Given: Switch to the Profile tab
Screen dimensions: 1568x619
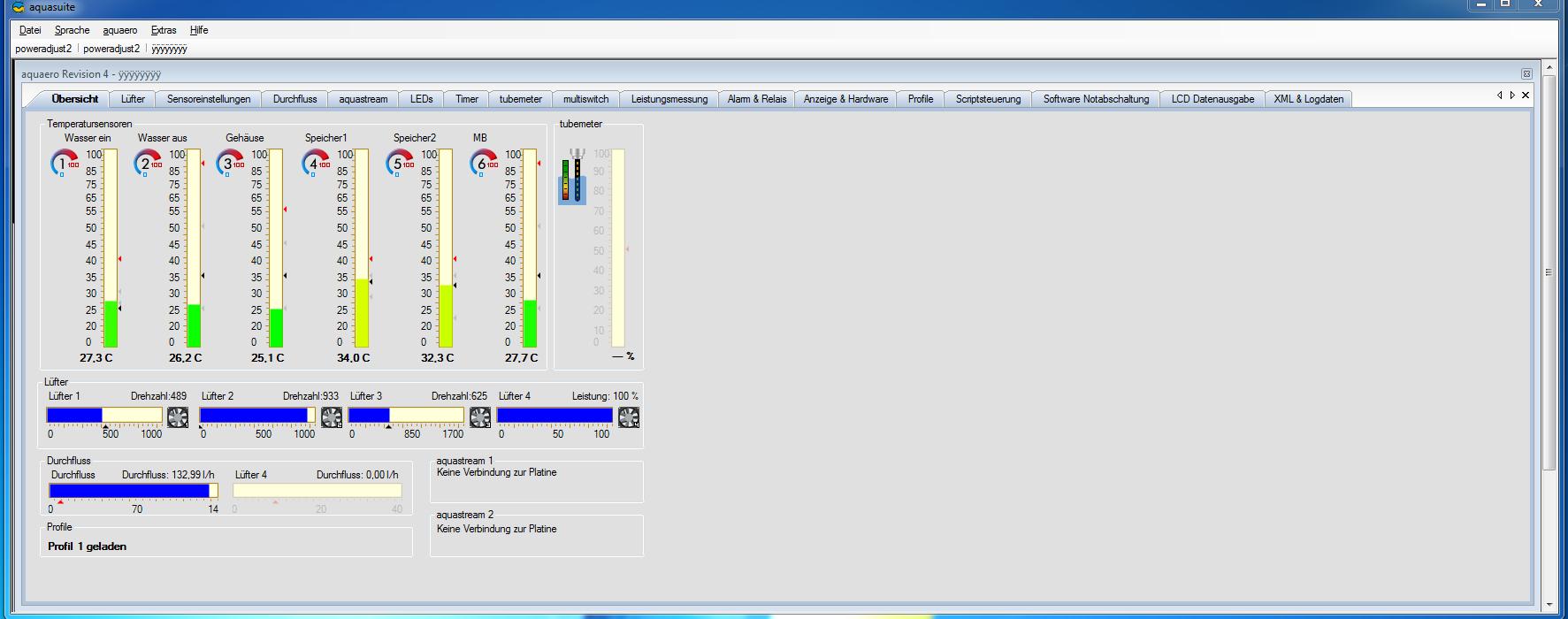Looking at the screenshot, I should pos(921,99).
